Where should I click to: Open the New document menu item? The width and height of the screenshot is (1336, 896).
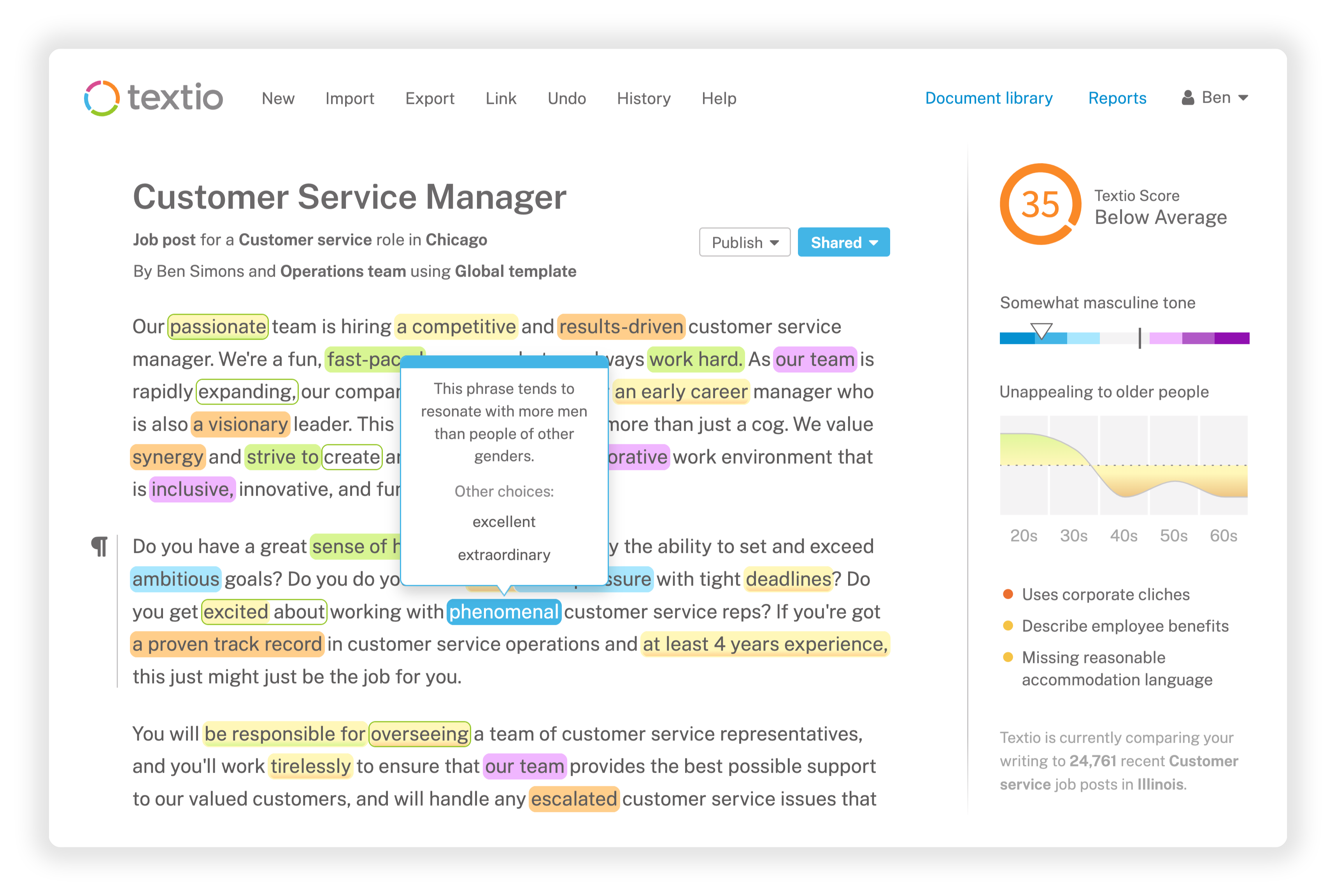point(278,98)
